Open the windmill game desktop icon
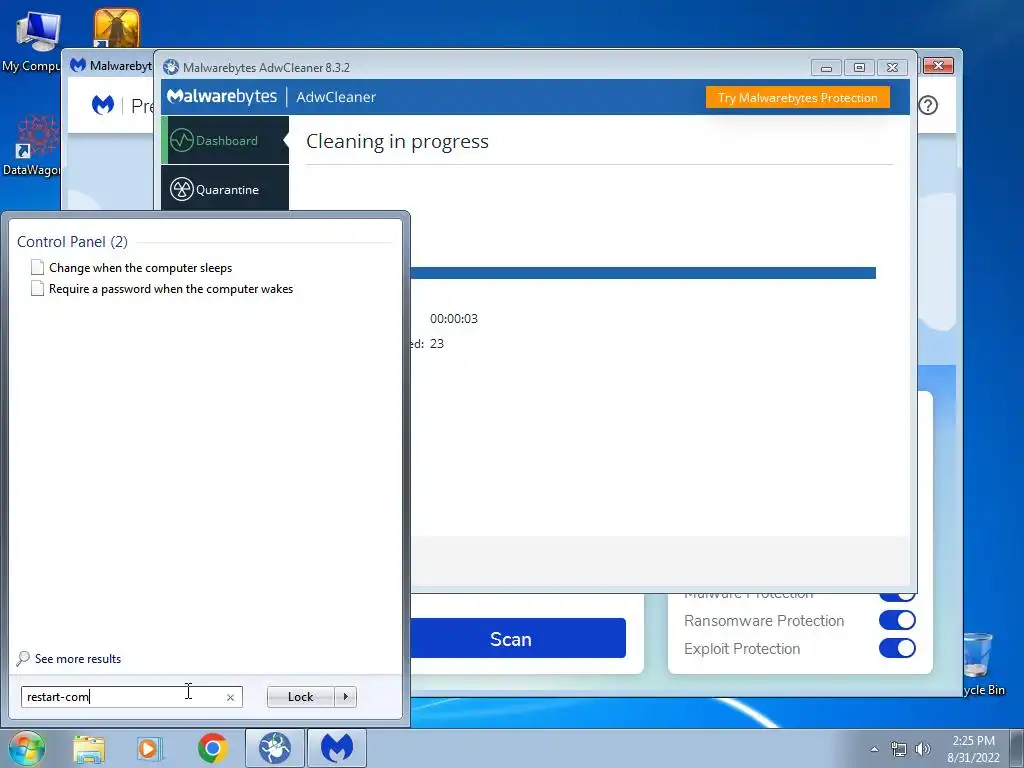The image size is (1024, 768). click(116, 29)
